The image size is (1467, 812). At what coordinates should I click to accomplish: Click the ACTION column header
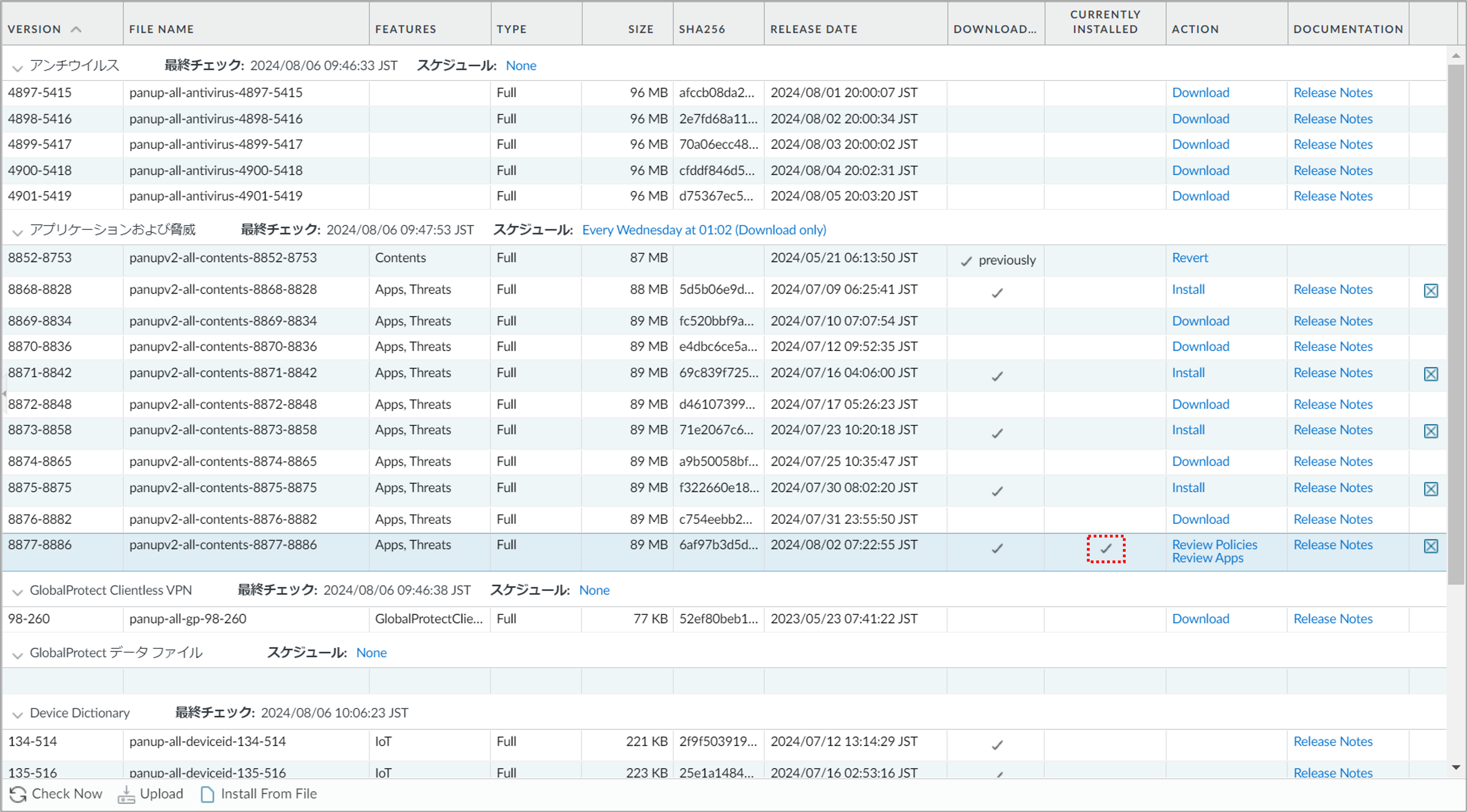coord(1195,29)
